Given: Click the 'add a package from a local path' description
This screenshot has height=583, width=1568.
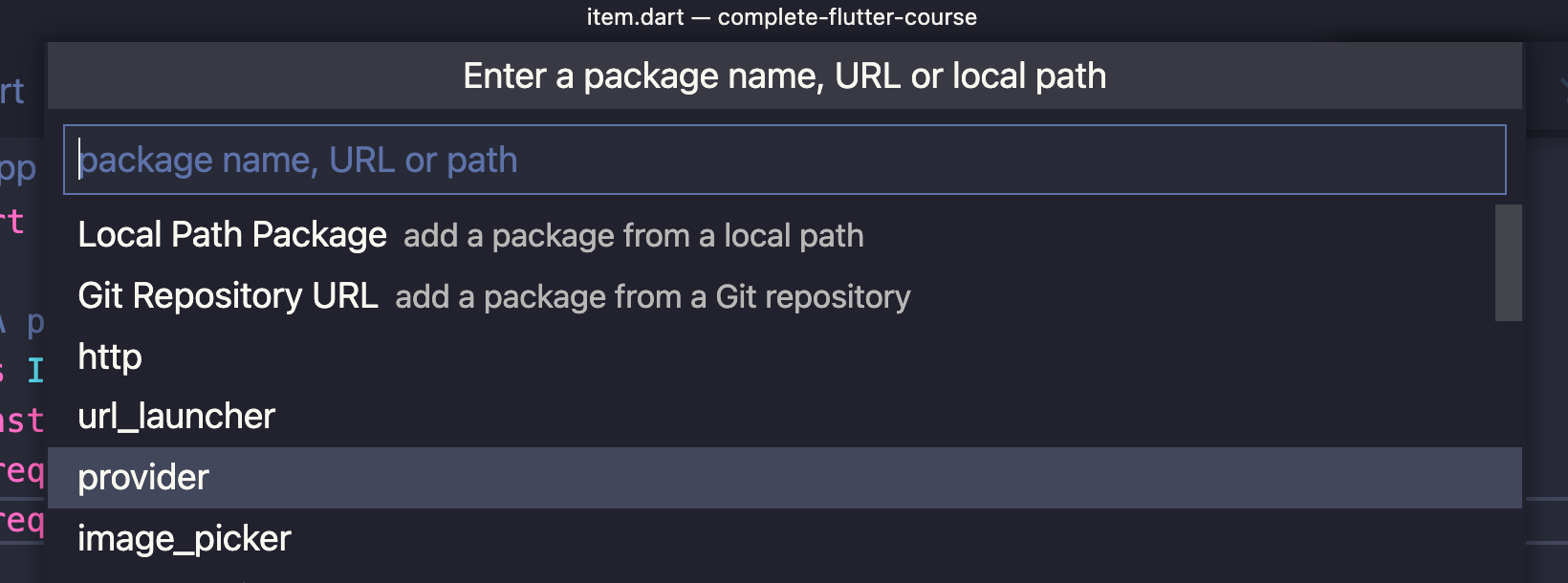Looking at the screenshot, I should coord(633,236).
